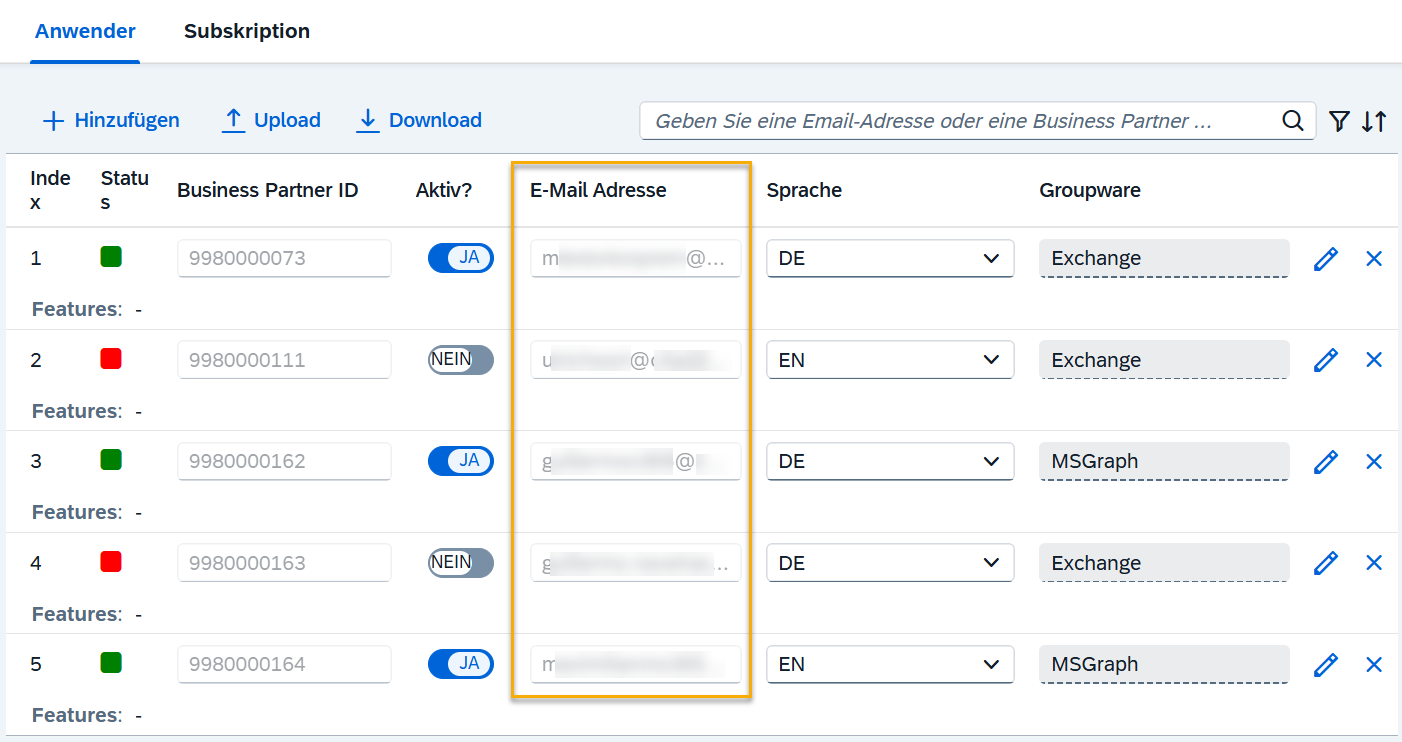Open the filter icon next to search
The height and width of the screenshot is (742, 1402).
coord(1339,121)
